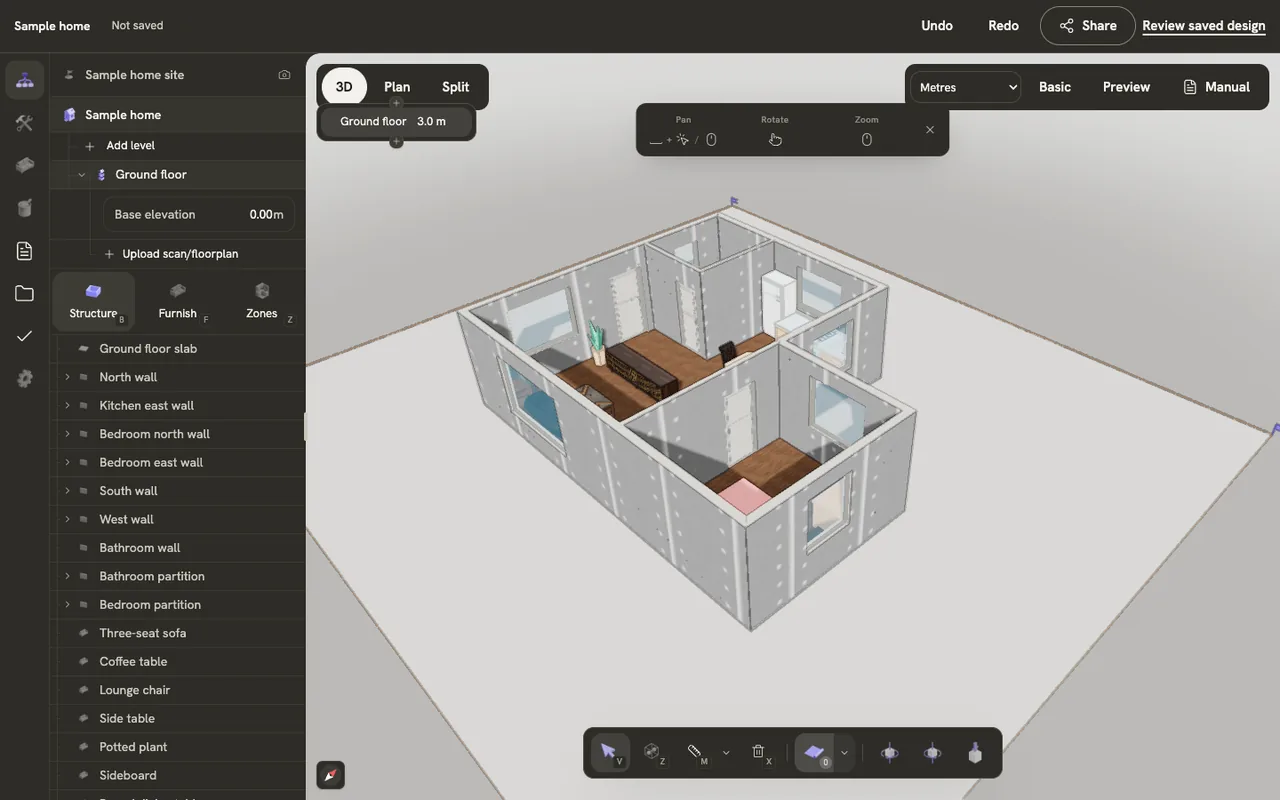Open the Zones tab
Viewport: 1280px width, 800px height.
click(x=262, y=301)
